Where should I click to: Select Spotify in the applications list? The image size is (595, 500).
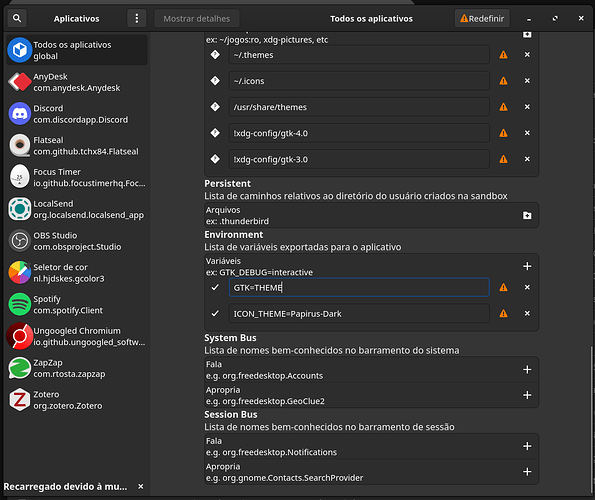pyautogui.click(x=77, y=305)
